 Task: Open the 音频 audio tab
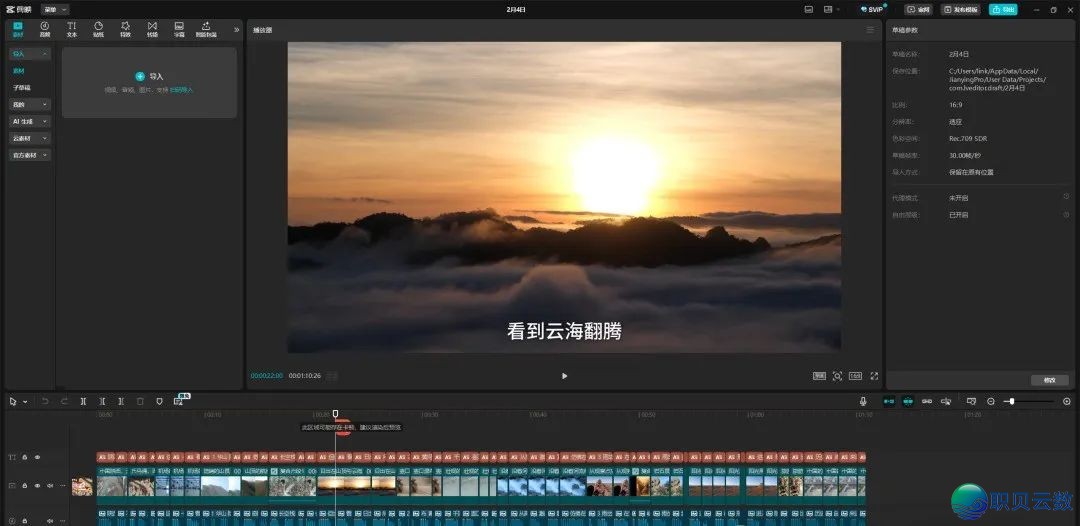click(x=45, y=29)
